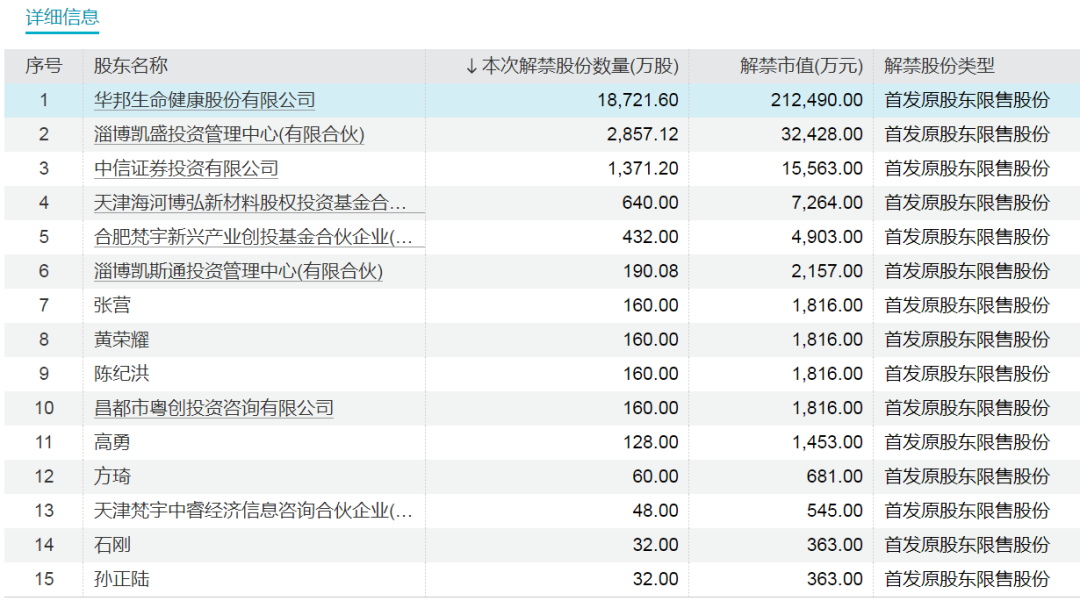
Task: Click the share quantity 1,371.20
Action: pyautogui.click(x=643, y=169)
